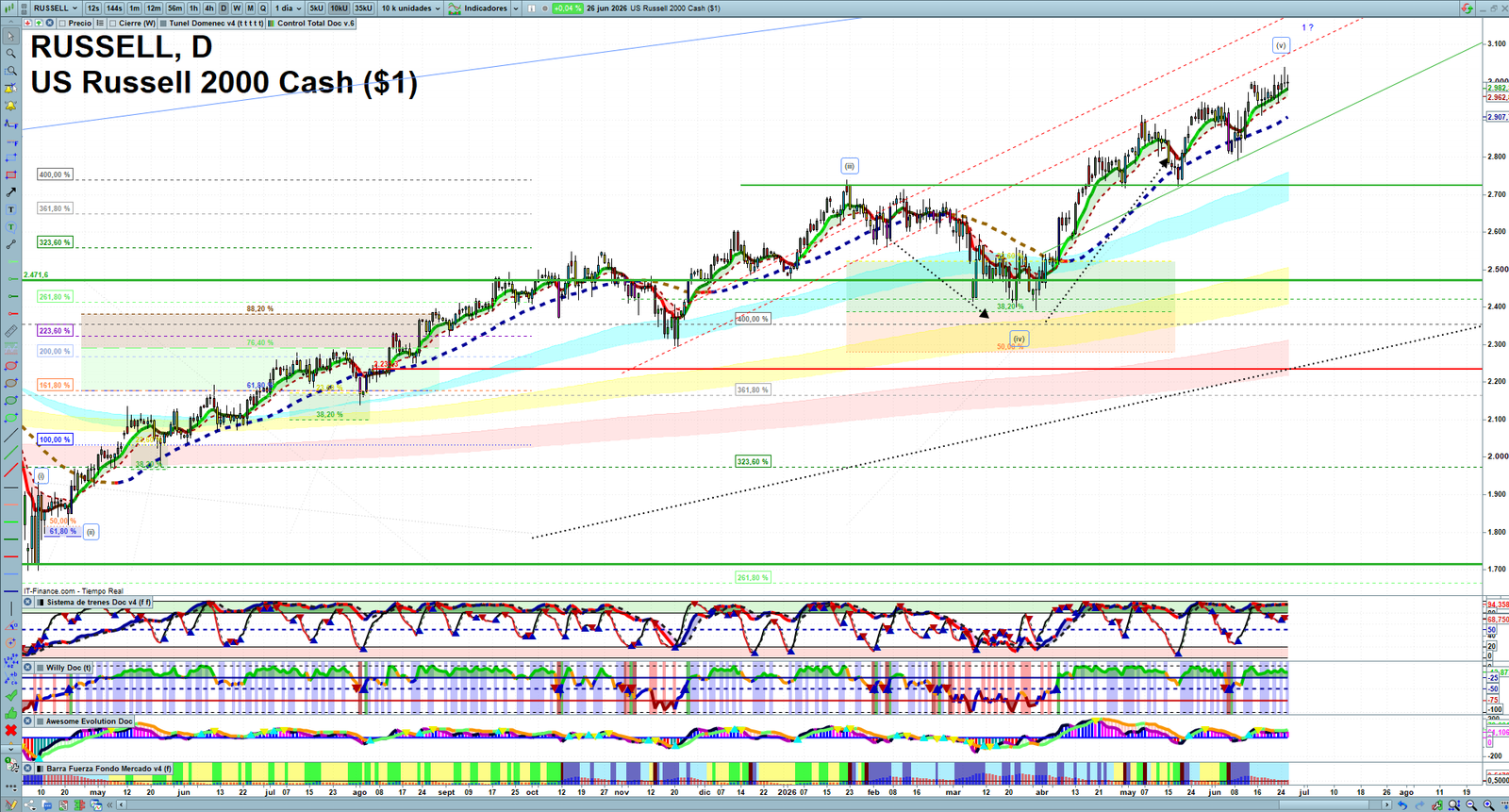Toggle the Precio checkbox
The width and height of the screenshot is (1509, 812).
(x=62, y=23)
